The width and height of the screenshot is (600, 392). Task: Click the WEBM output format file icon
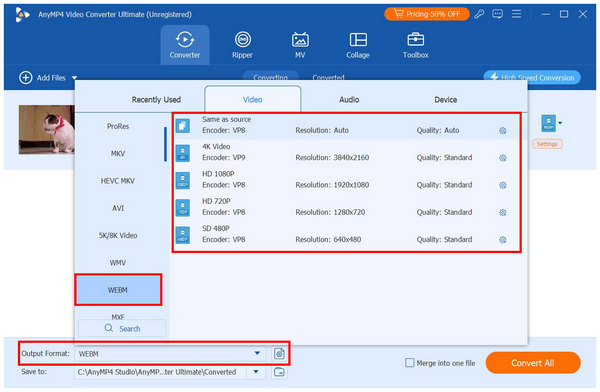pyautogui.click(x=548, y=123)
